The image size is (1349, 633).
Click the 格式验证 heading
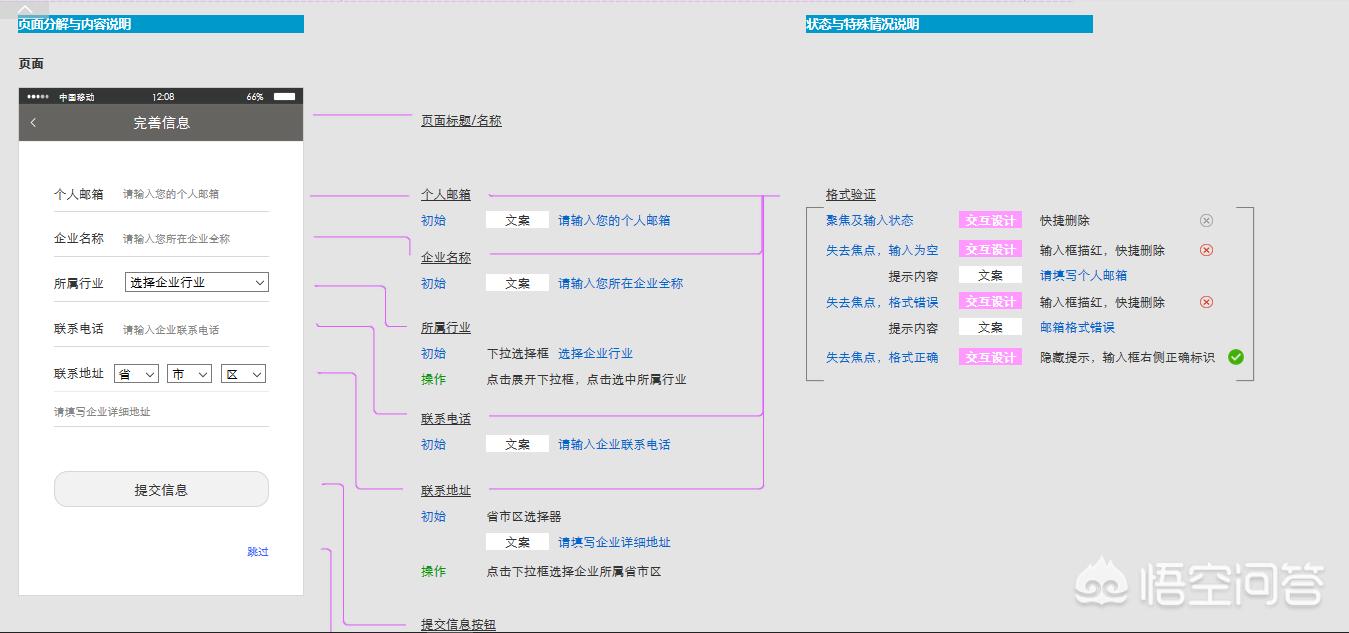click(851, 195)
